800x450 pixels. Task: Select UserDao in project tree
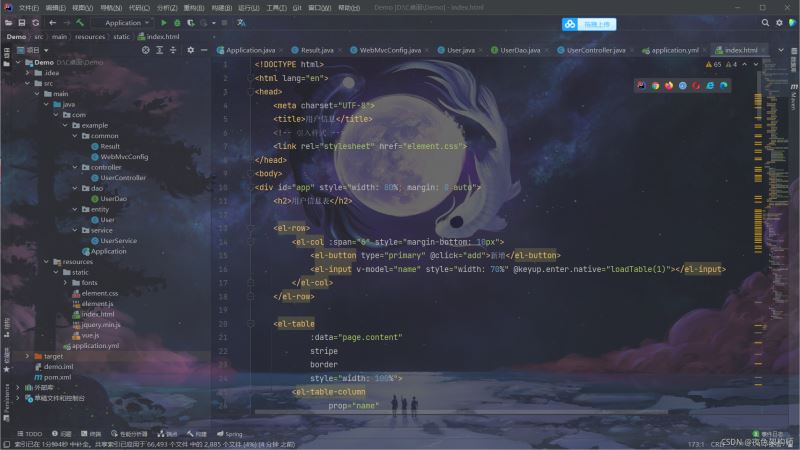pos(109,199)
